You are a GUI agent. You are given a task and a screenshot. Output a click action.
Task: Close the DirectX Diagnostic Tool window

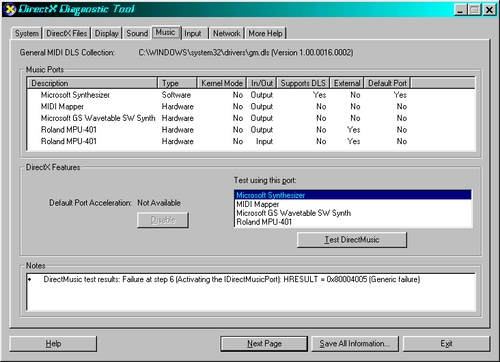click(489, 10)
